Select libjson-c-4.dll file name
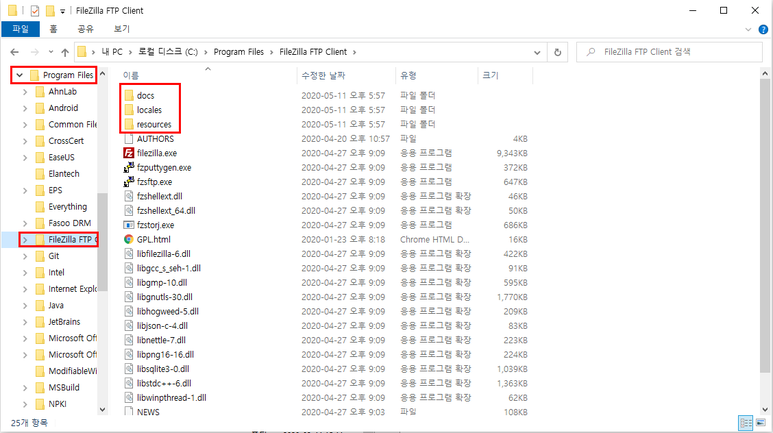This screenshot has width=773, height=433. [162, 325]
